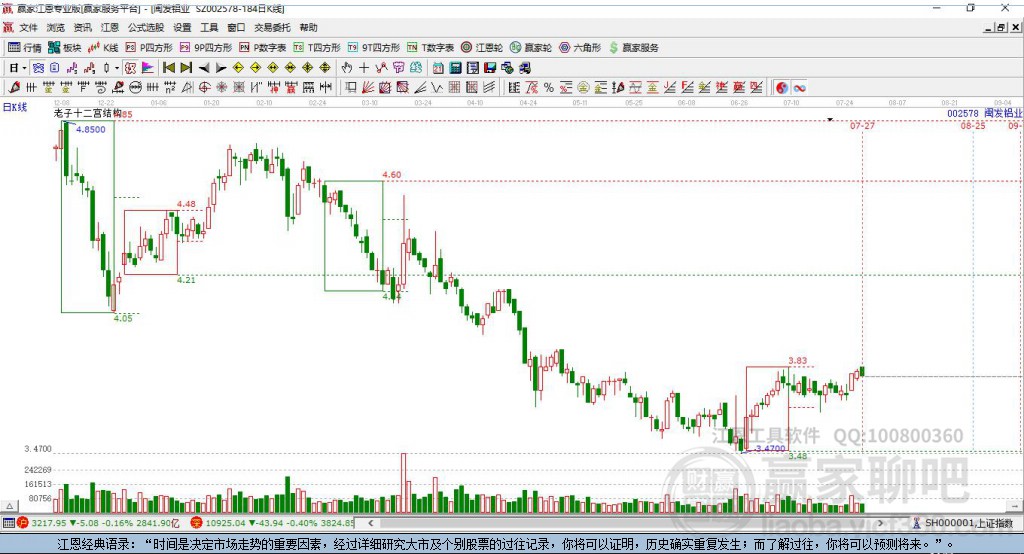Click the 08-25 date marker

(x=972, y=125)
